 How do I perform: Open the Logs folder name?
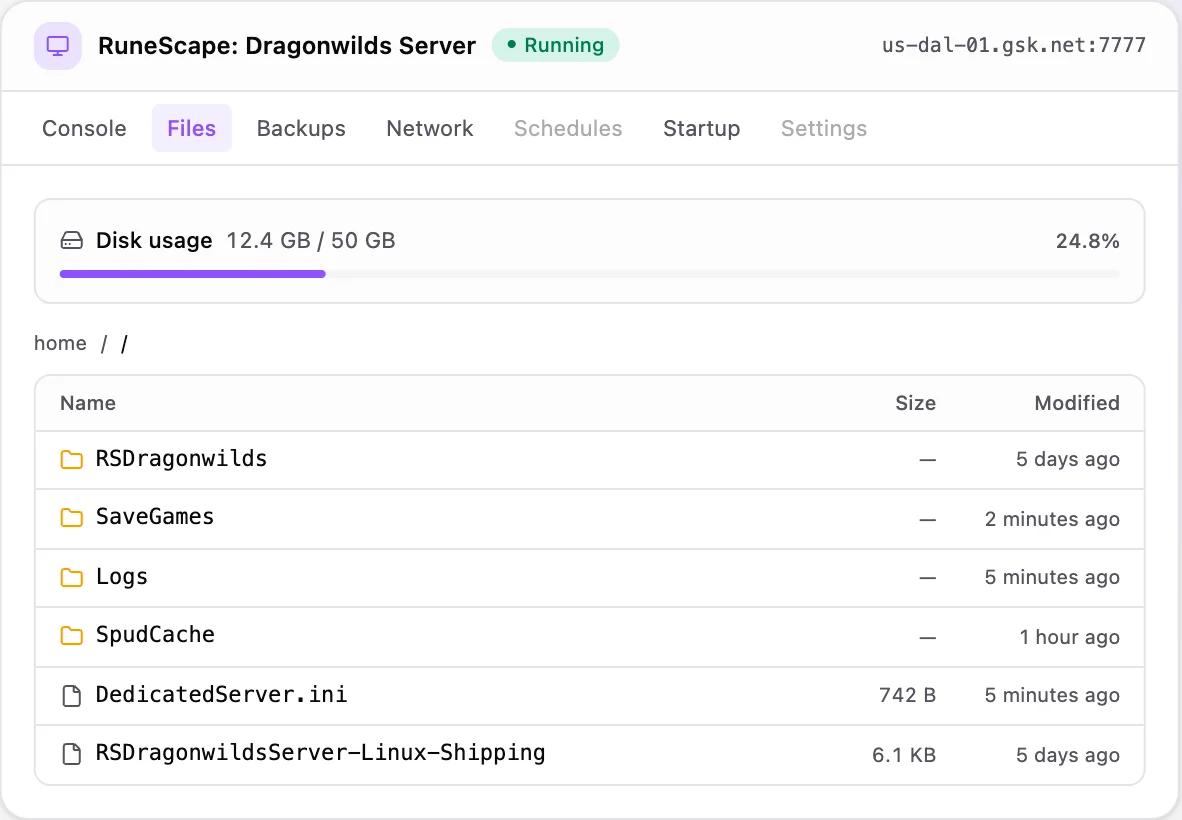coord(121,577)
